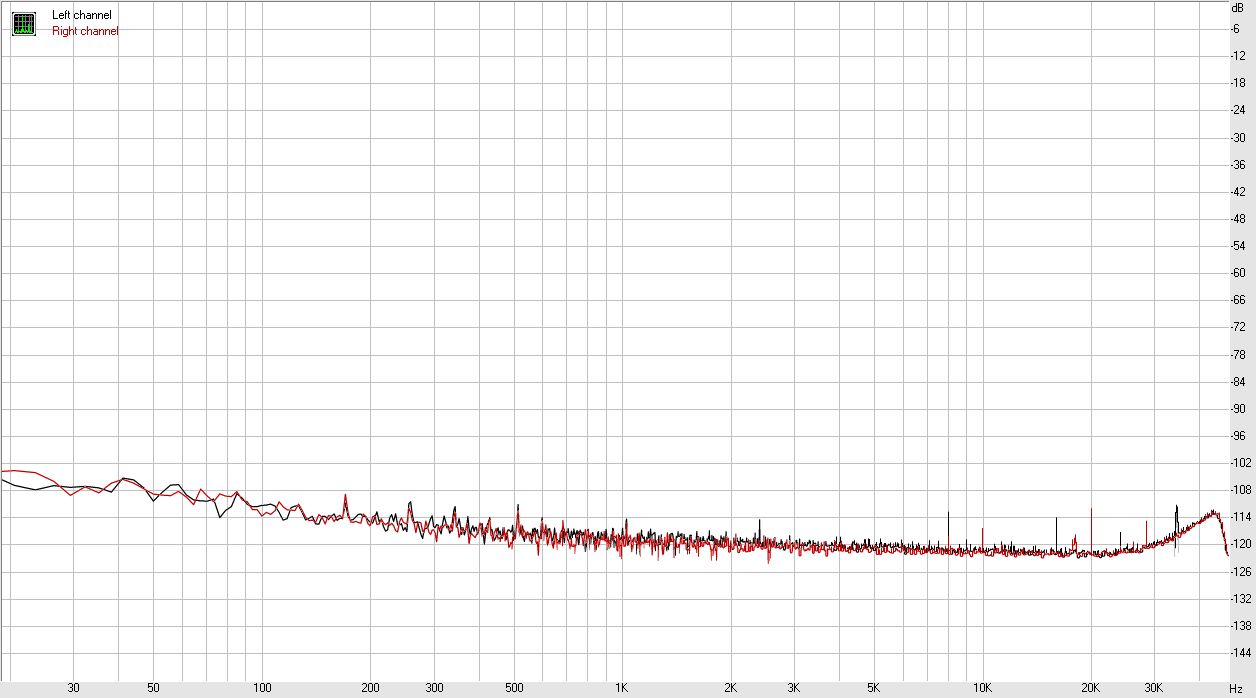This screenshot has width=1256, height=698.
Task: Click the "200" frequency axis label
Action: pos(370,689)
